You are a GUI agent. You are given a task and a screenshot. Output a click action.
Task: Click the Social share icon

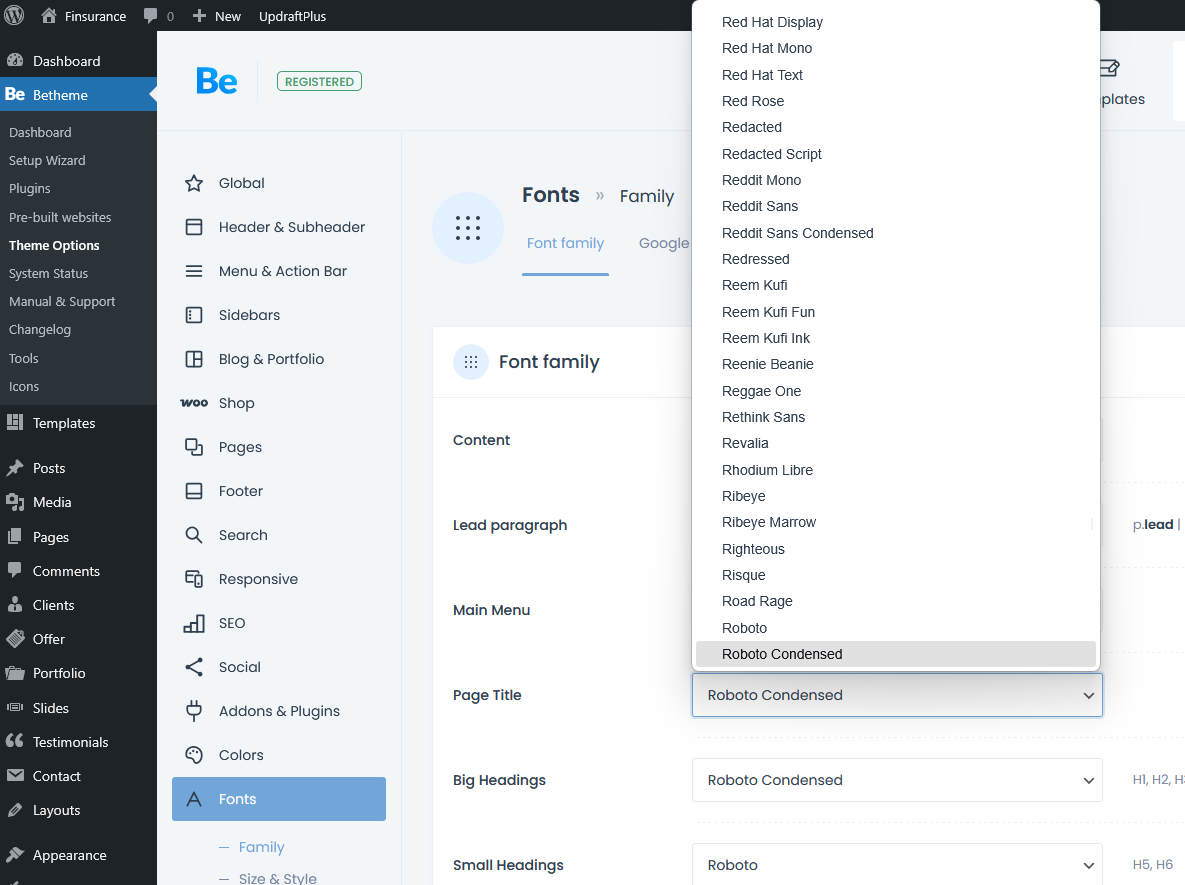194,667
